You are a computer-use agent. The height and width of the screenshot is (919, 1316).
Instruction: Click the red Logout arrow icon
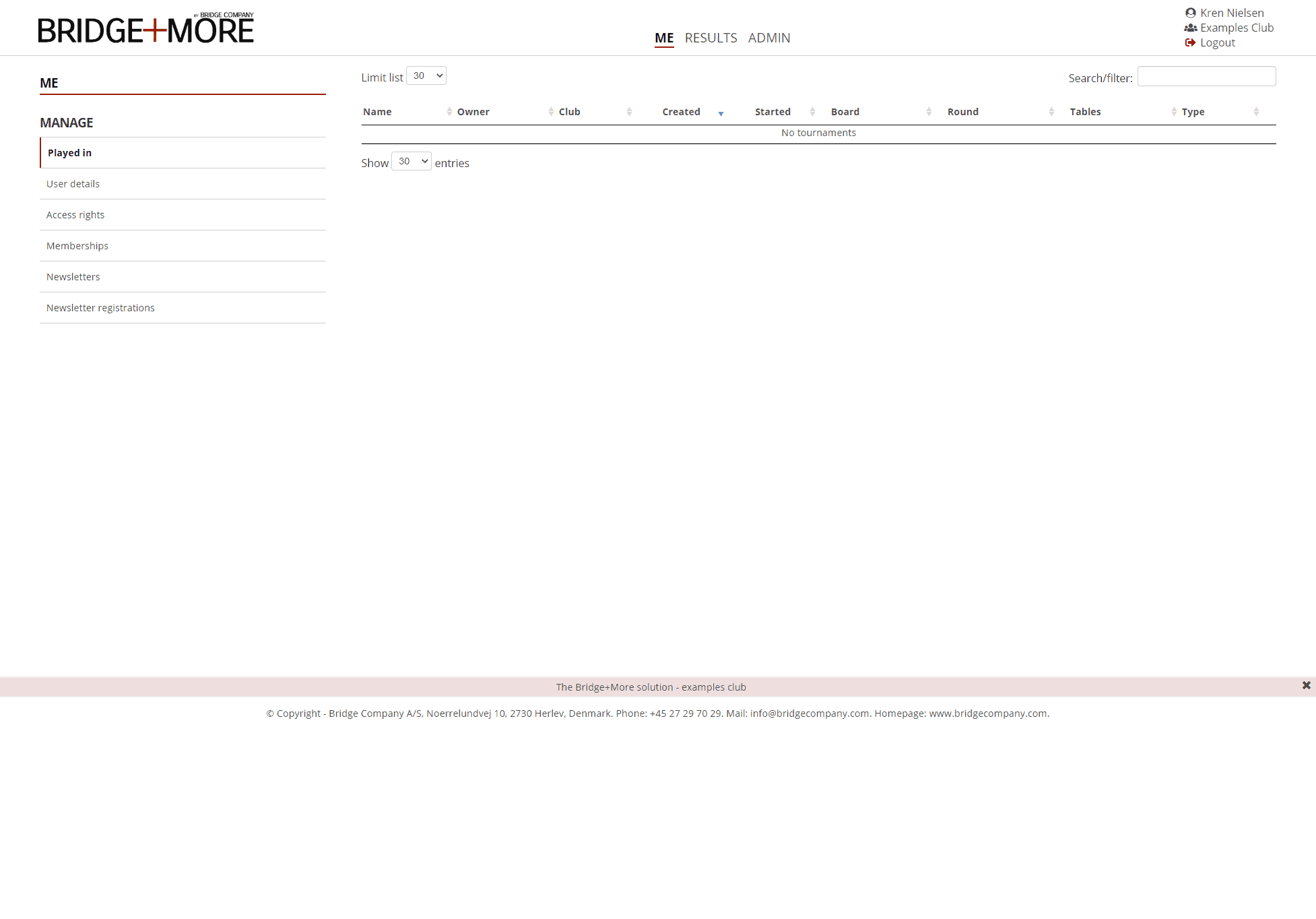pyautogui.click(x=1190, y=42)
